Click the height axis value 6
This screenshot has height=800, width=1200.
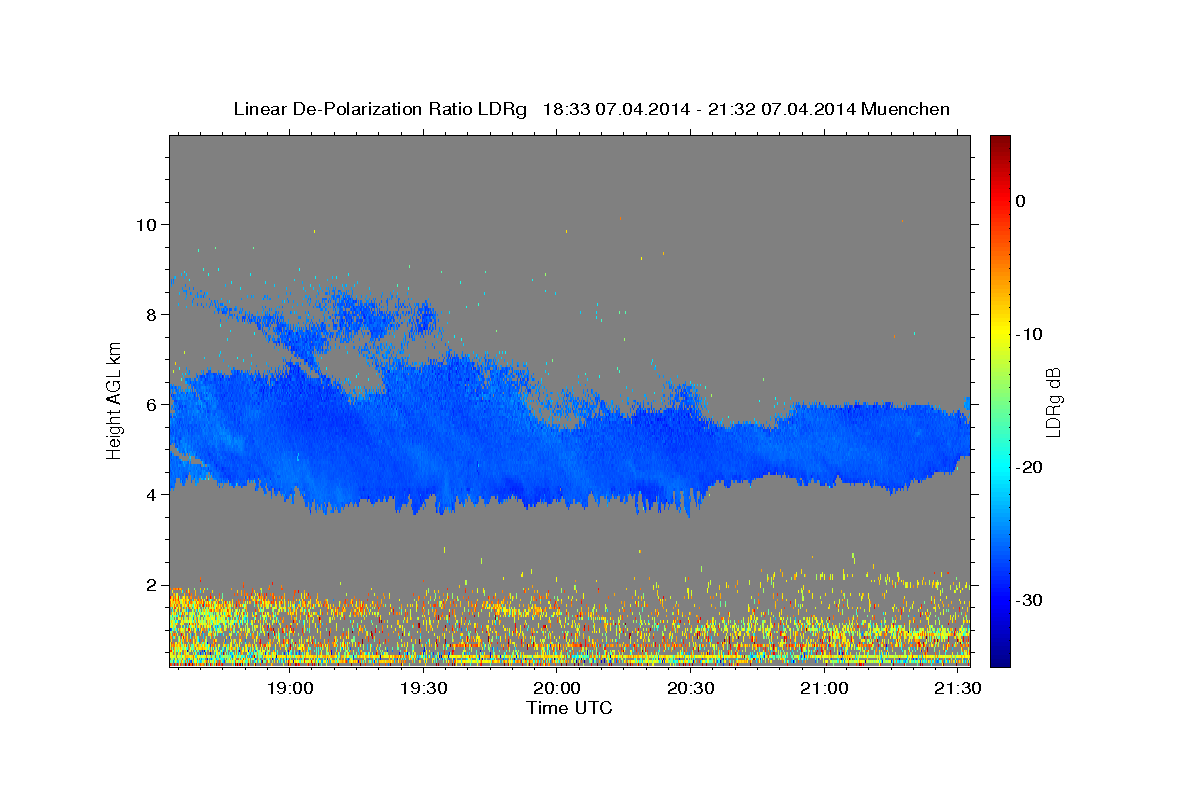click(x=150, y=404)
